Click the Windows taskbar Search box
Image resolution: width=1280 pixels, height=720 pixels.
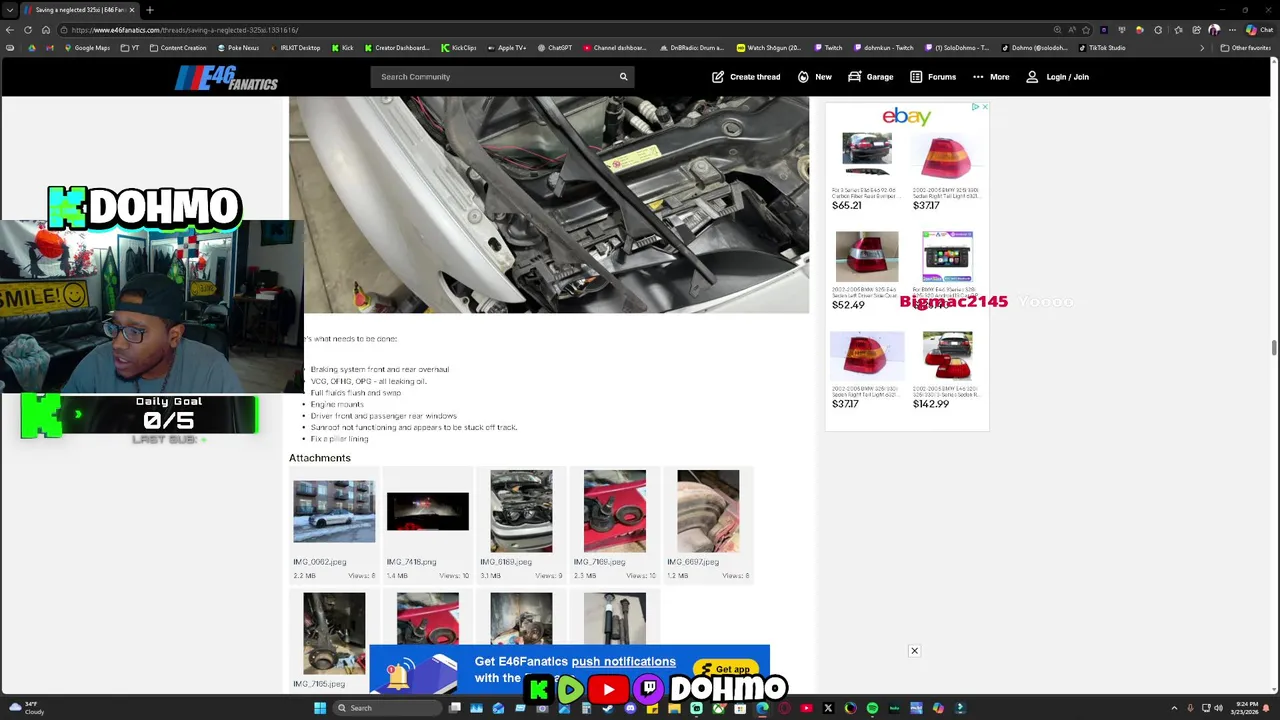coord(386,708)
